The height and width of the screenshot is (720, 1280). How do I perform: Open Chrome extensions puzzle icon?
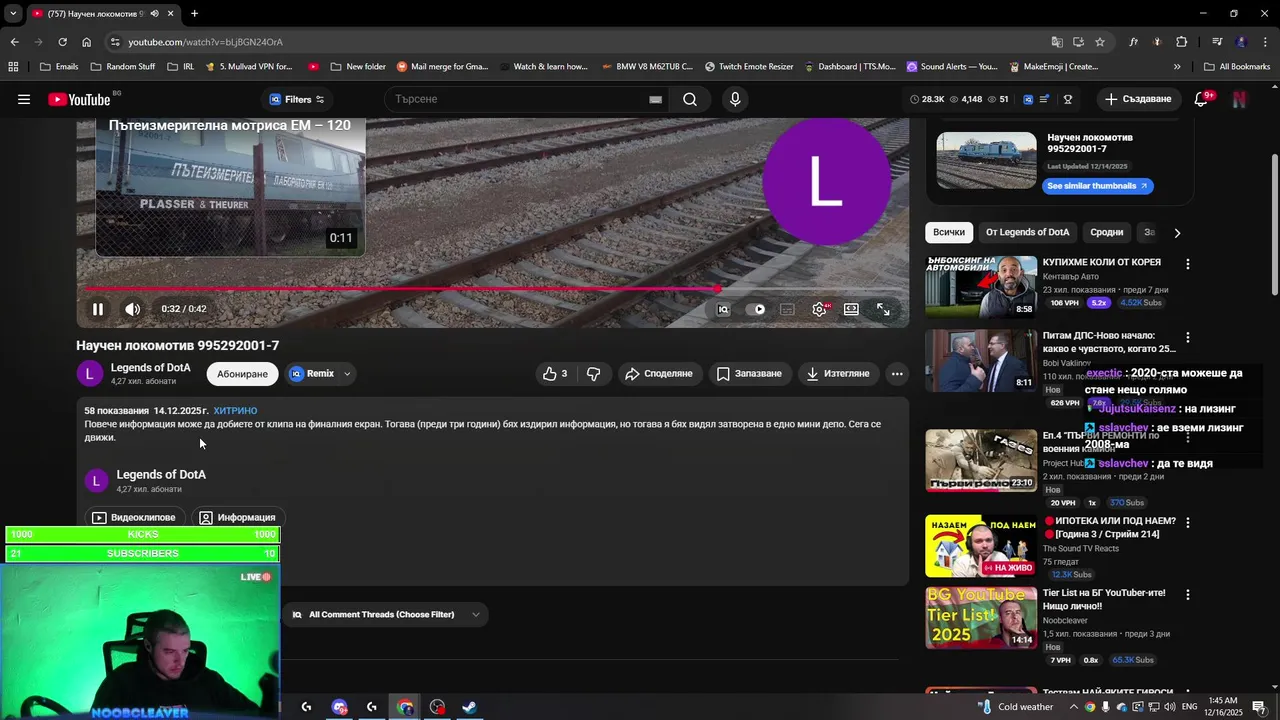[1182, 42]
